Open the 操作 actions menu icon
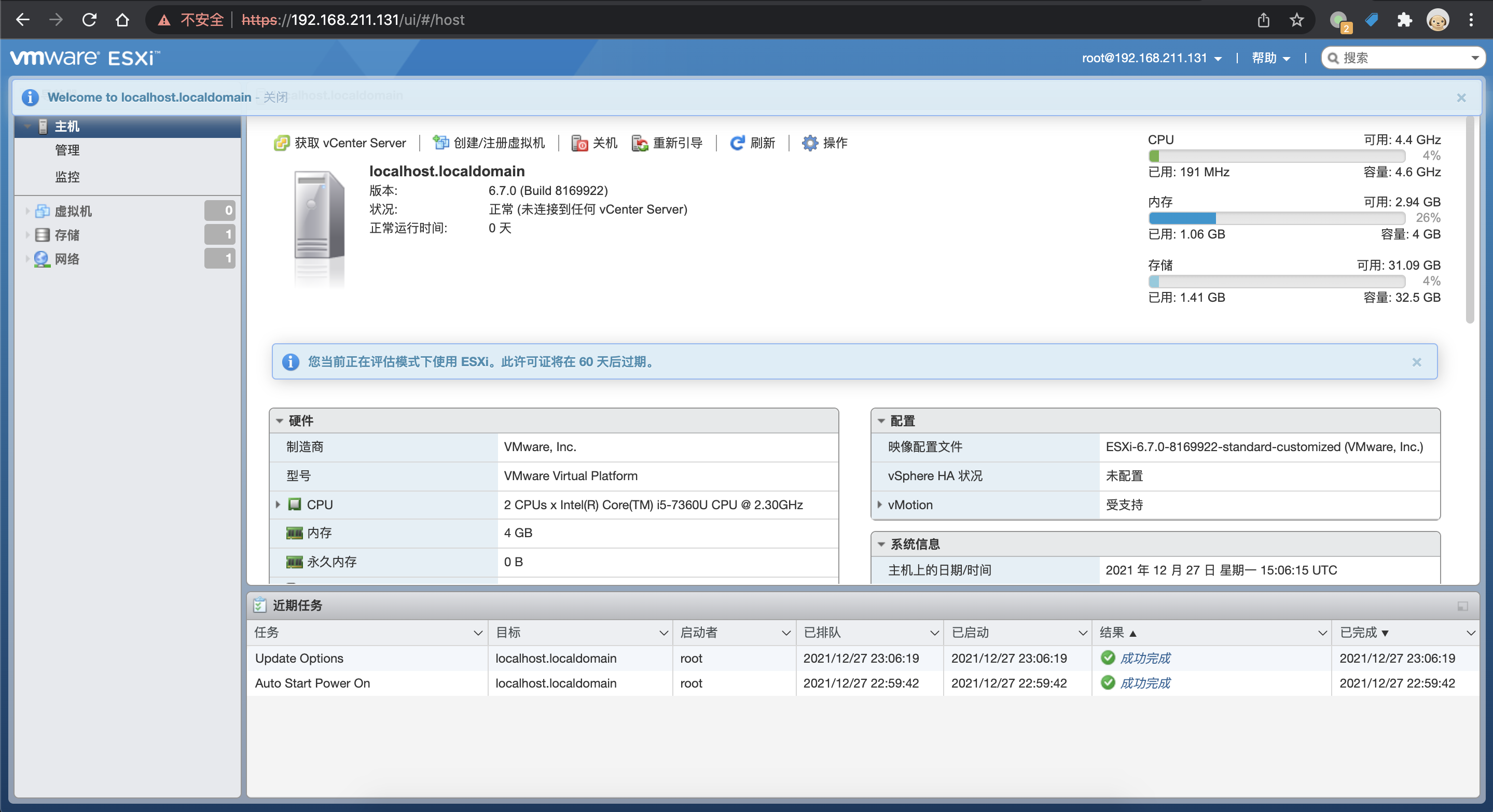 click(x=810, y=143)
